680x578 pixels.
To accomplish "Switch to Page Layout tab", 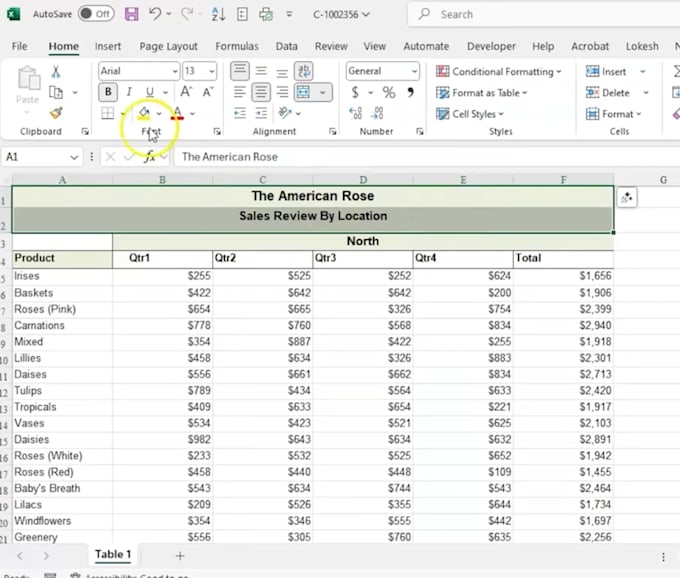I will click(x=168, y=46).
